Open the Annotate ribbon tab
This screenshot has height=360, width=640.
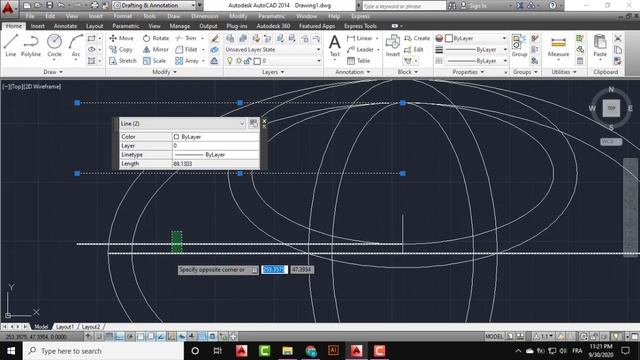65,26
